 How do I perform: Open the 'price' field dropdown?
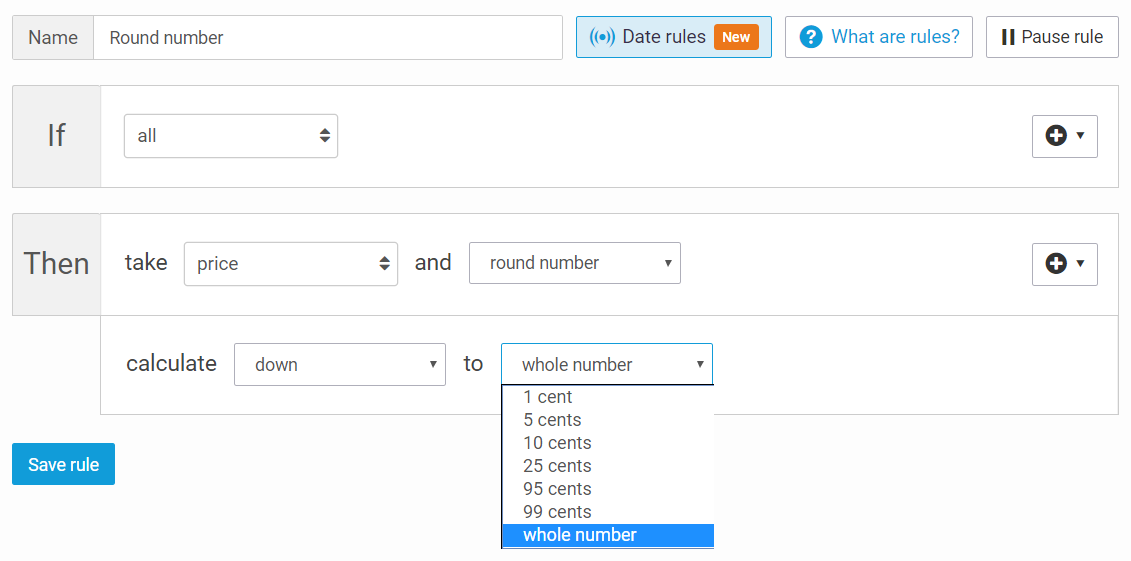click(x=290, y=264)
